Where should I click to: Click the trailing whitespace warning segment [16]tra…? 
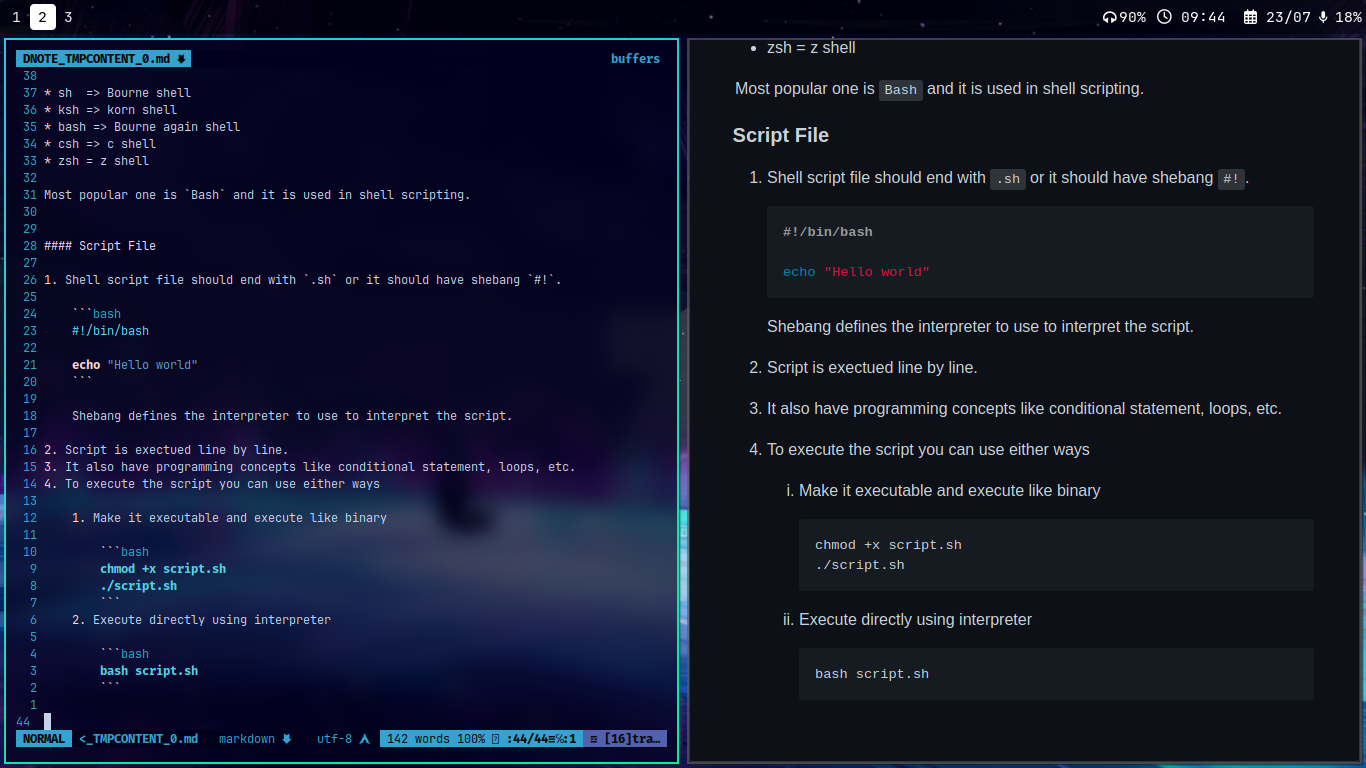(x=625, y=739)
